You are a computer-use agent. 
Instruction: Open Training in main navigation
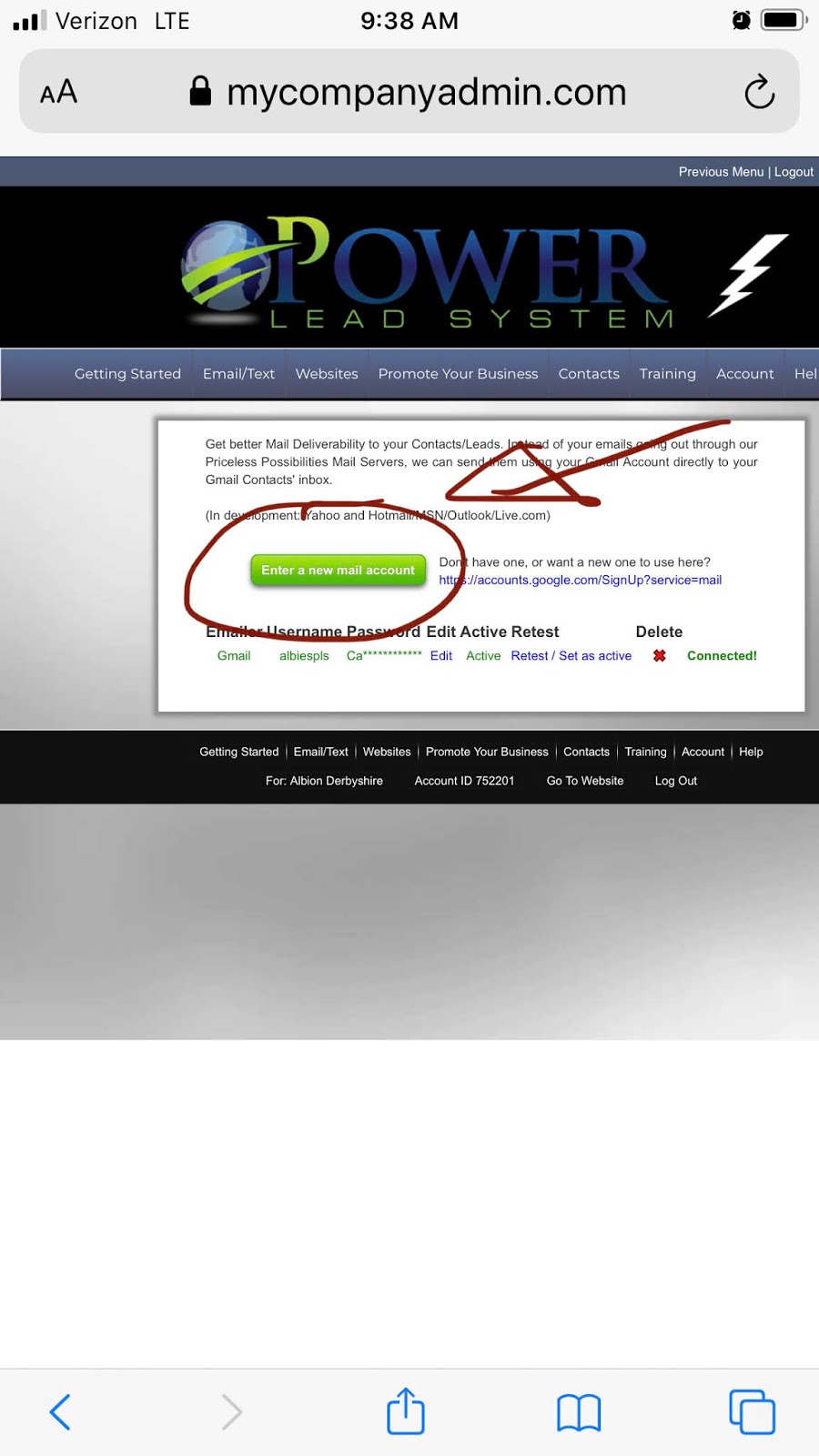coord(667,373)
